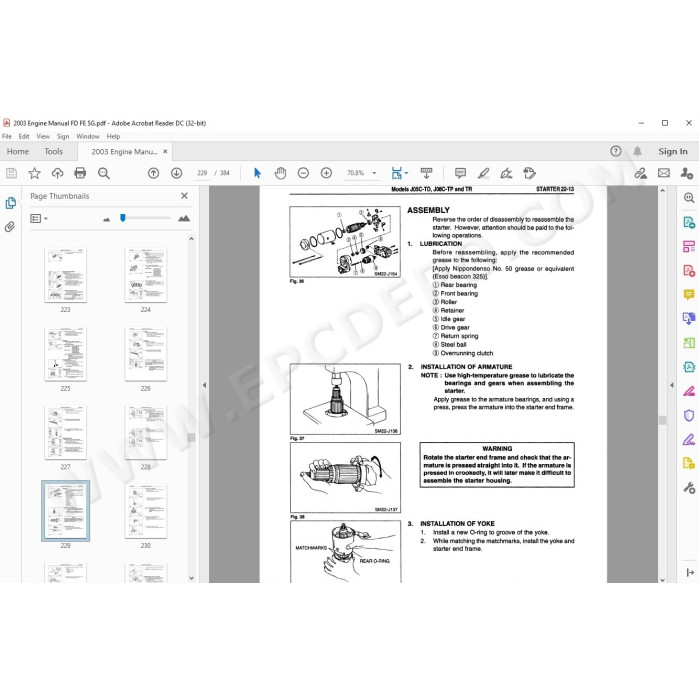This screenshot has width=700, height=700.
Task: Select page 228 thumbnail
Action: coord(146,433)
